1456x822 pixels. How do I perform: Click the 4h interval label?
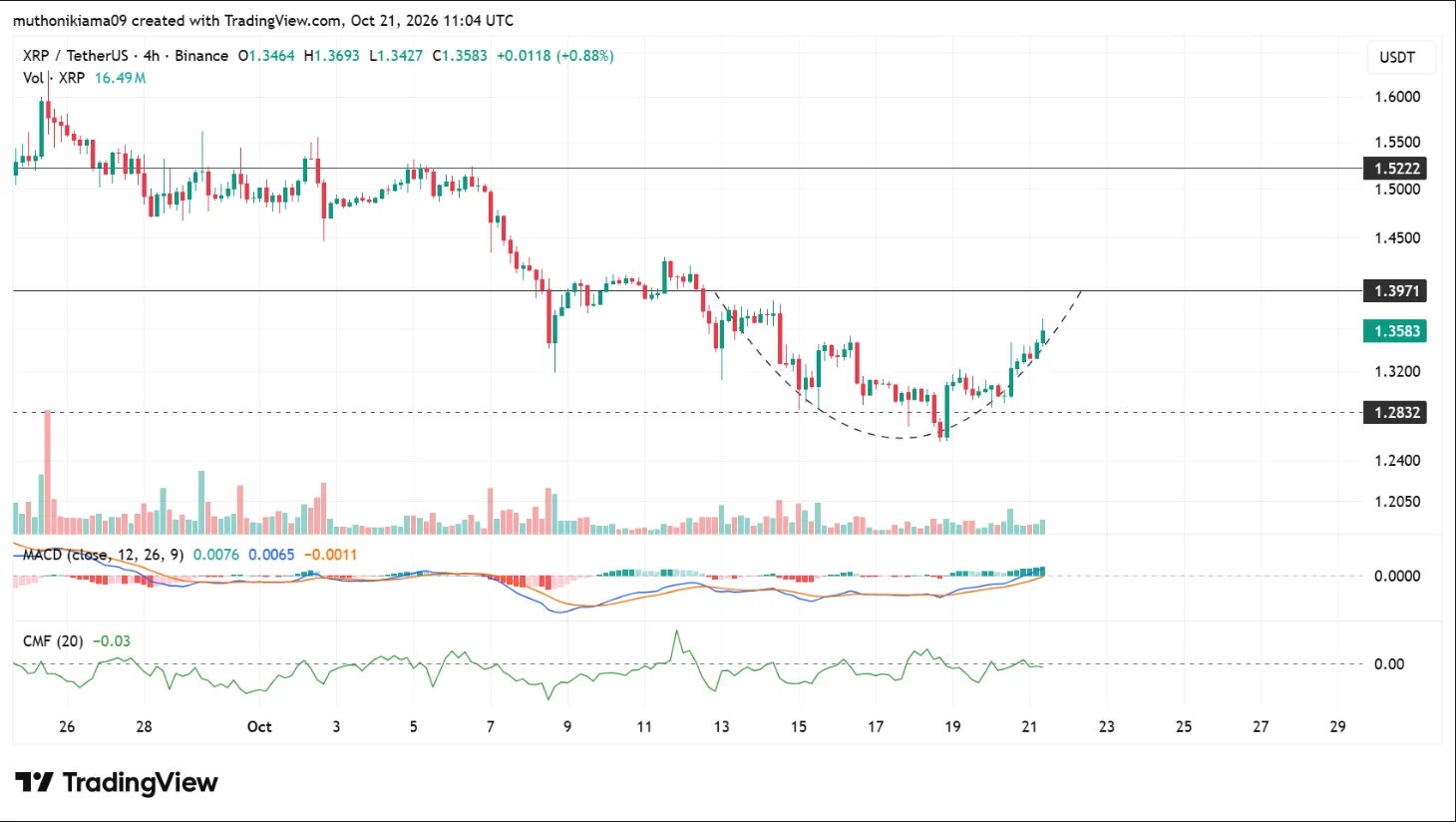tap(151, 56)
